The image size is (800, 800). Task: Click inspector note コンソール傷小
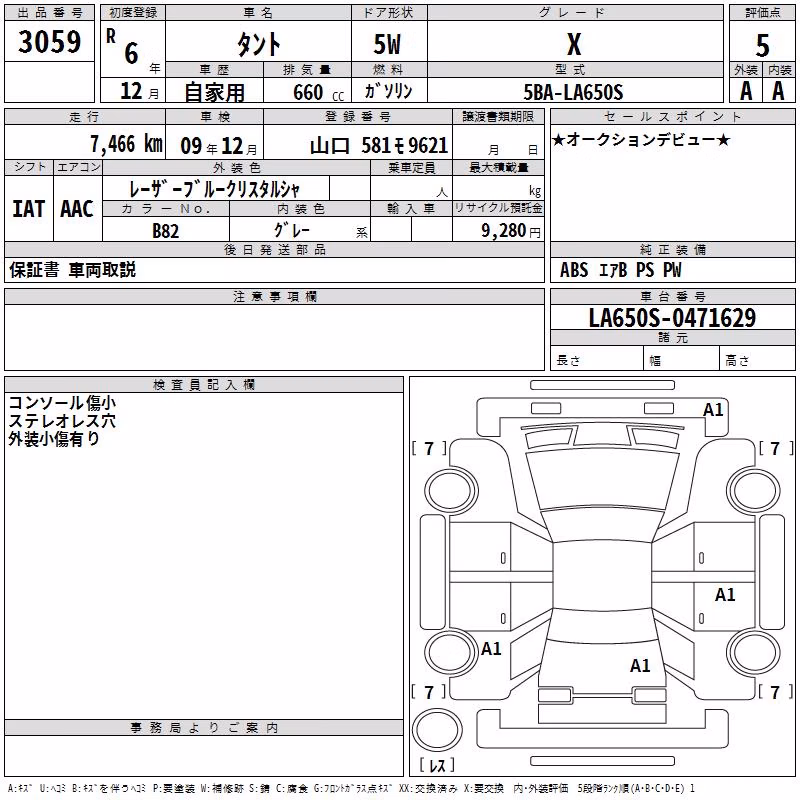pyautogui.click(x=62, y=403)
